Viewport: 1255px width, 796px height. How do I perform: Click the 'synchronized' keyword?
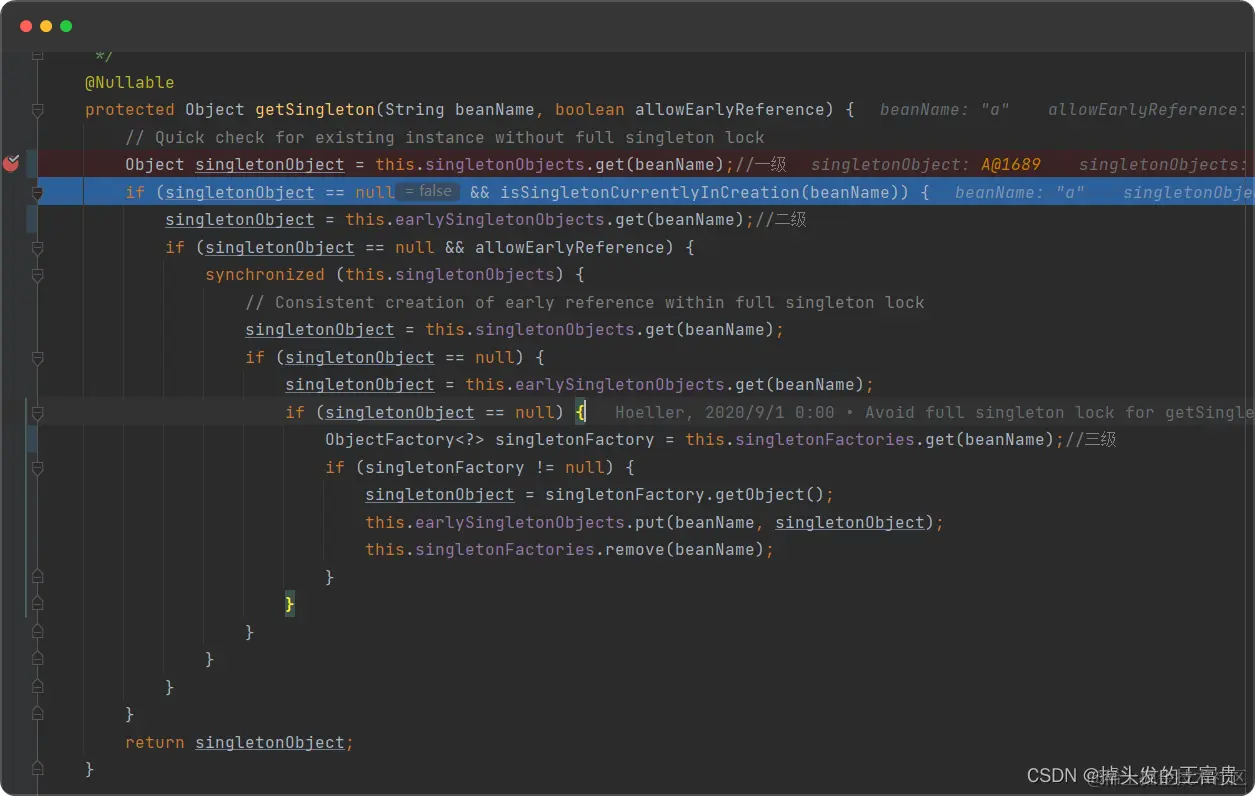pos(265,275)
